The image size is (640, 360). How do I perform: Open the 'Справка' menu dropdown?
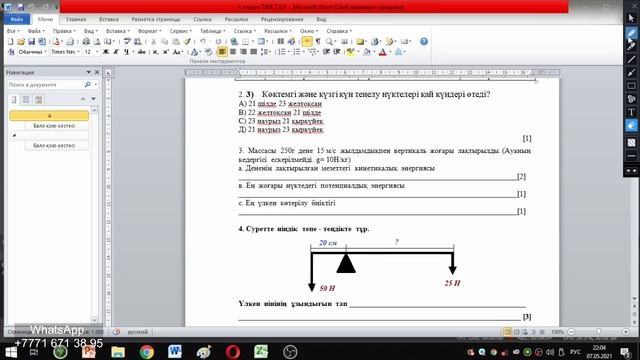coord(339,31)
